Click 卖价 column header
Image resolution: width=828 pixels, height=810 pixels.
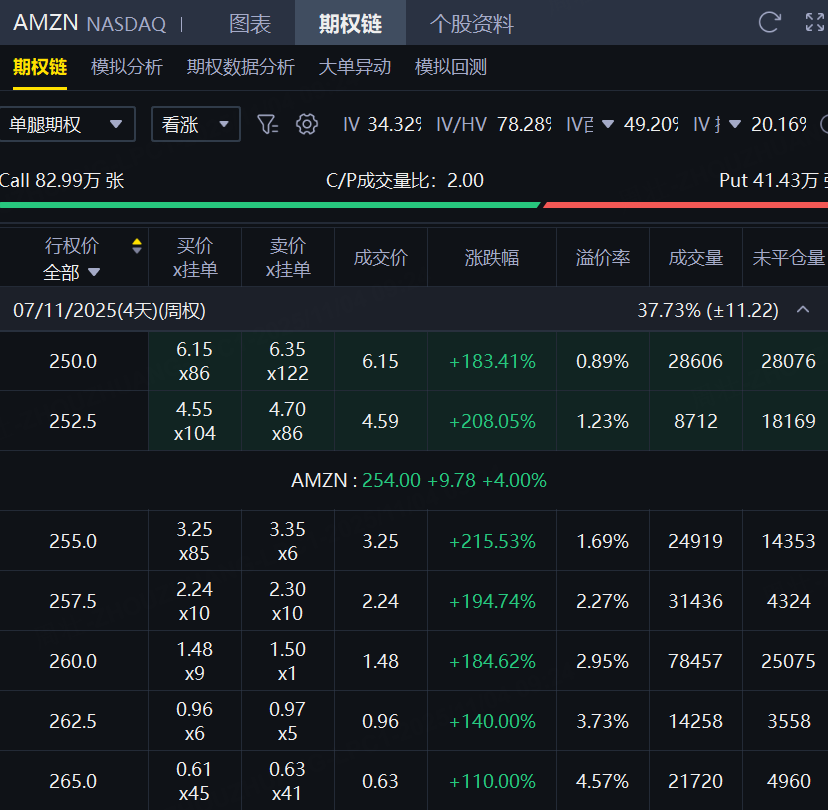[288, 258]
